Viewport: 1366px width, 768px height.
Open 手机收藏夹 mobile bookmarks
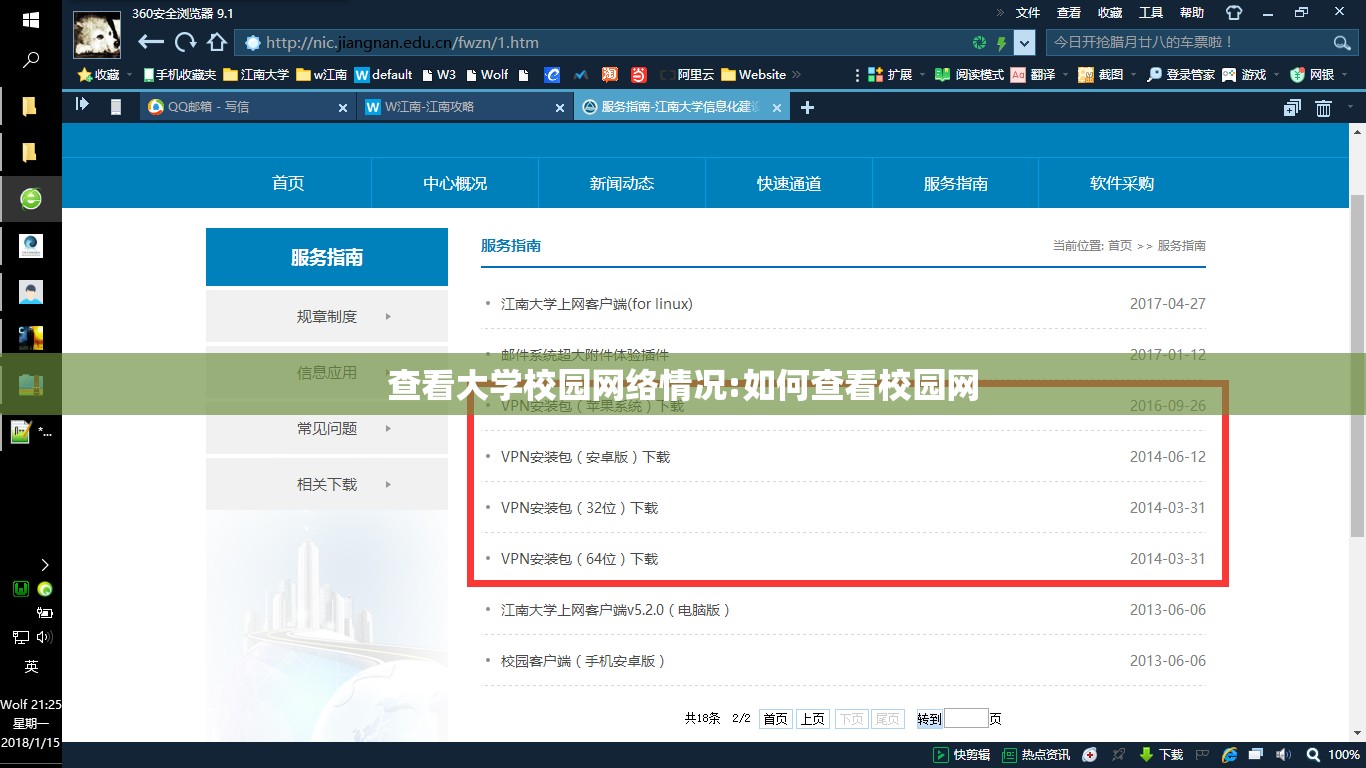click(180, 75)
